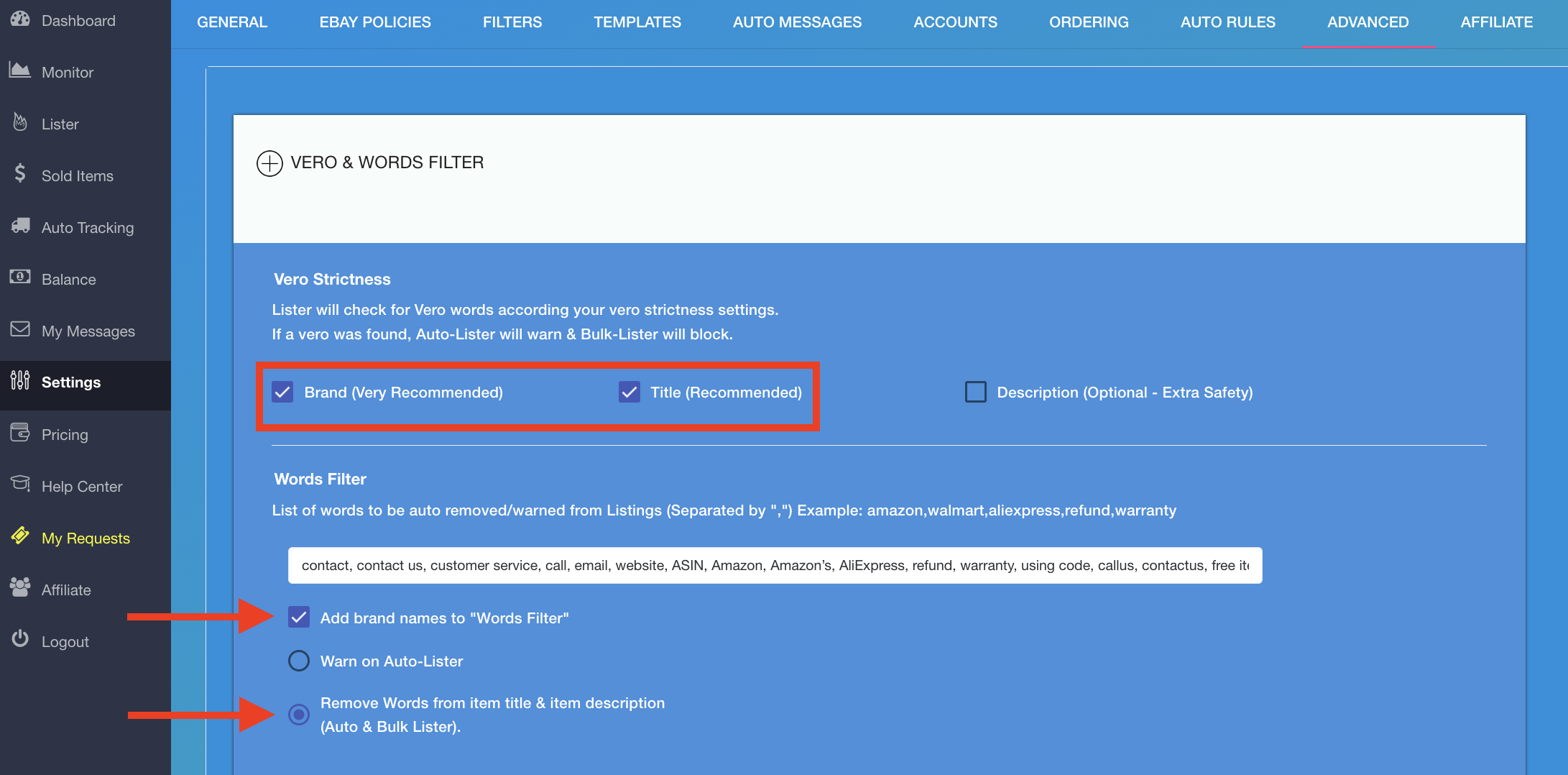Open the AUTO RULES tab
The image size is (1568, 775).
point(1228,22)
